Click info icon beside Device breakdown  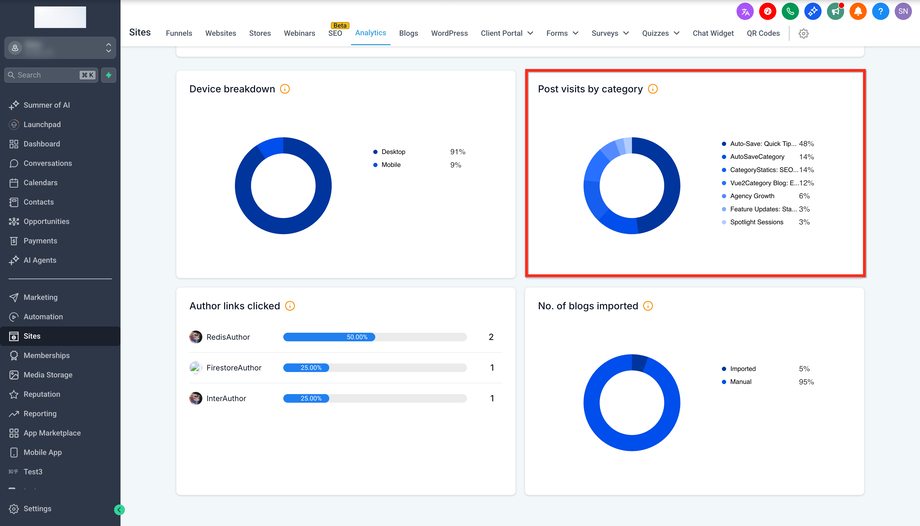pyautogui.click(x=285, y=89)
